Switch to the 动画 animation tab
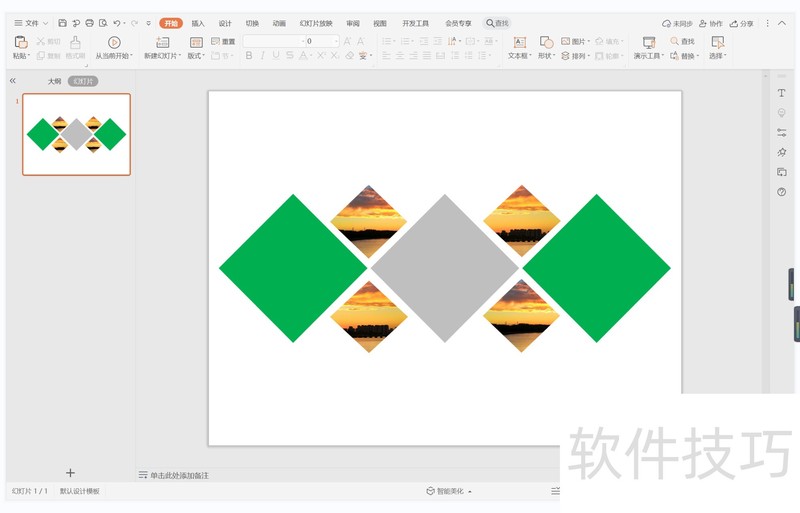Viewport: 800px width, 513px height. click(279, 23)
